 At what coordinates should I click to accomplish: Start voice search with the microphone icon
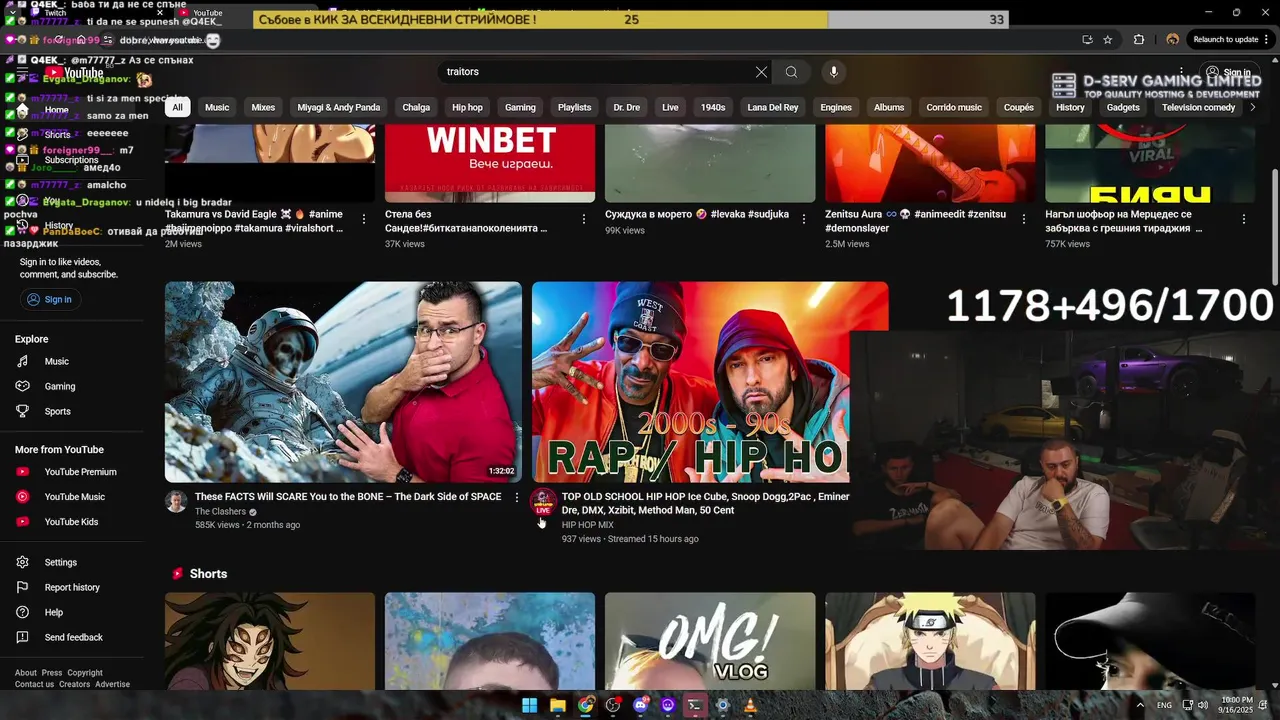point(833,72)
